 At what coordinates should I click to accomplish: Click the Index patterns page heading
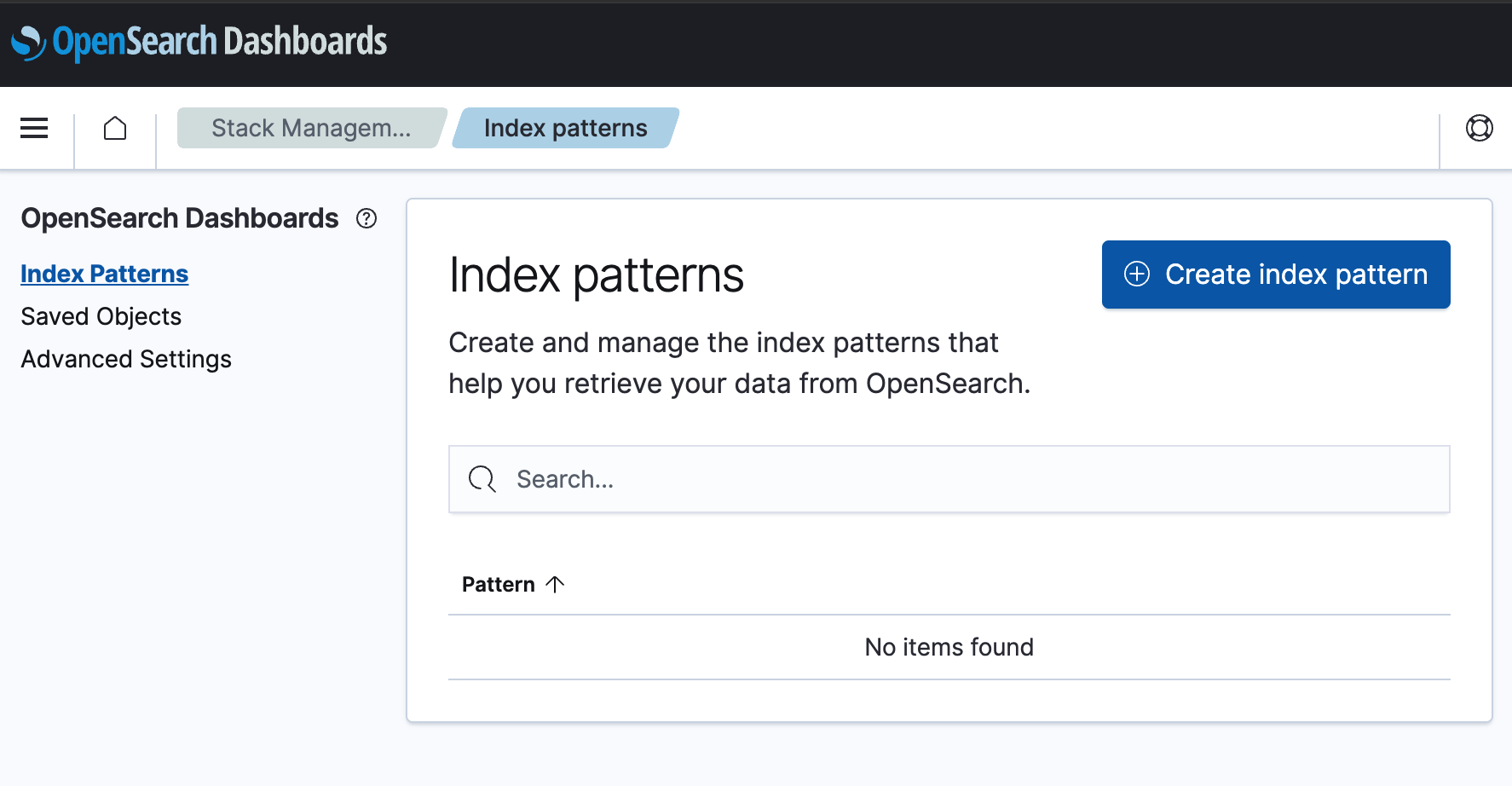tap(596, 275)
